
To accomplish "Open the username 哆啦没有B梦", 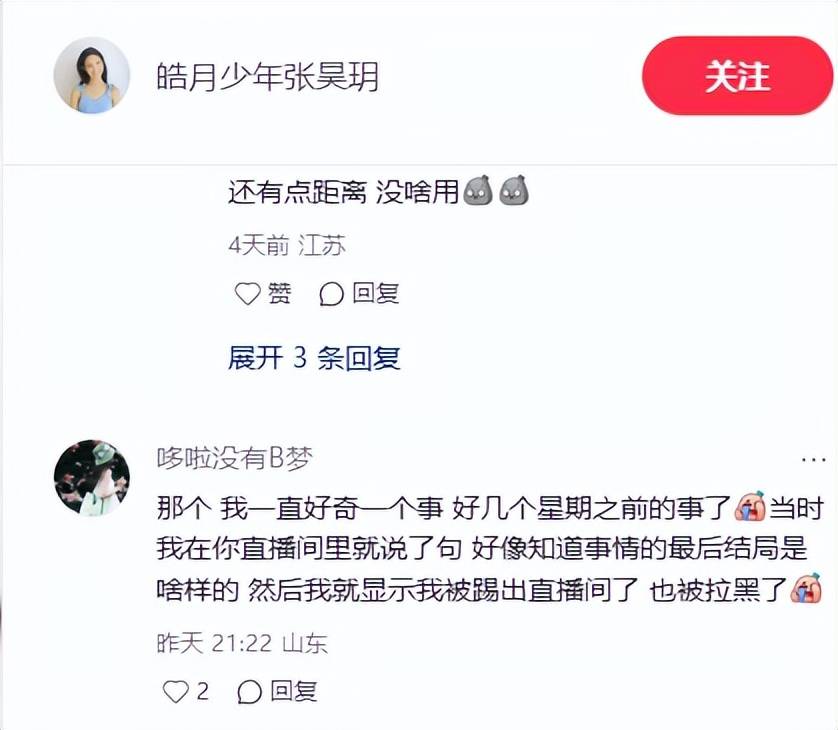I will click(x=235, y=458).
